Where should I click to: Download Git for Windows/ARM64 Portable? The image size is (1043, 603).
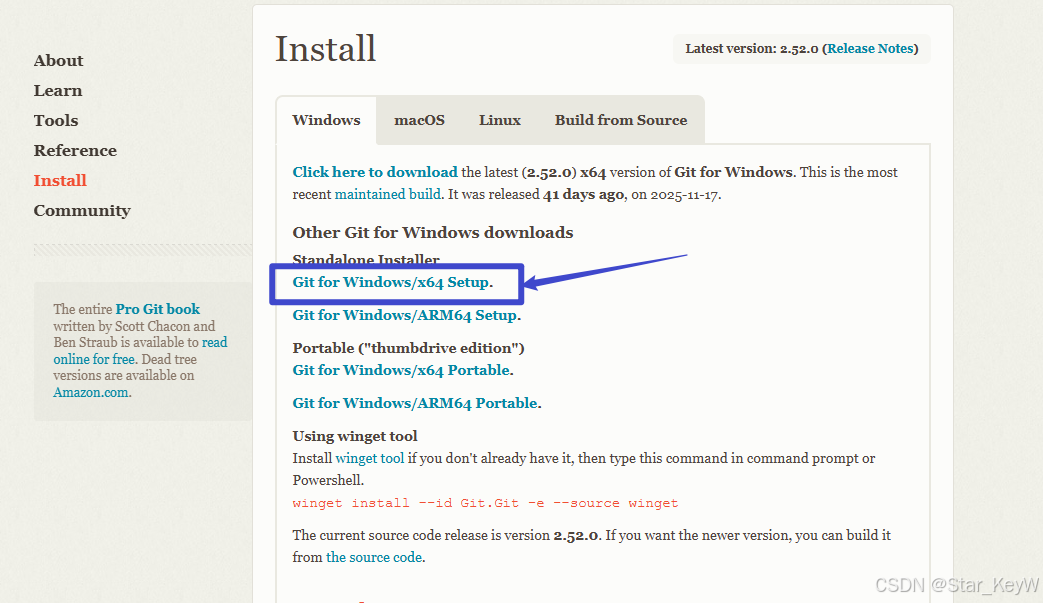click(415, 403)
